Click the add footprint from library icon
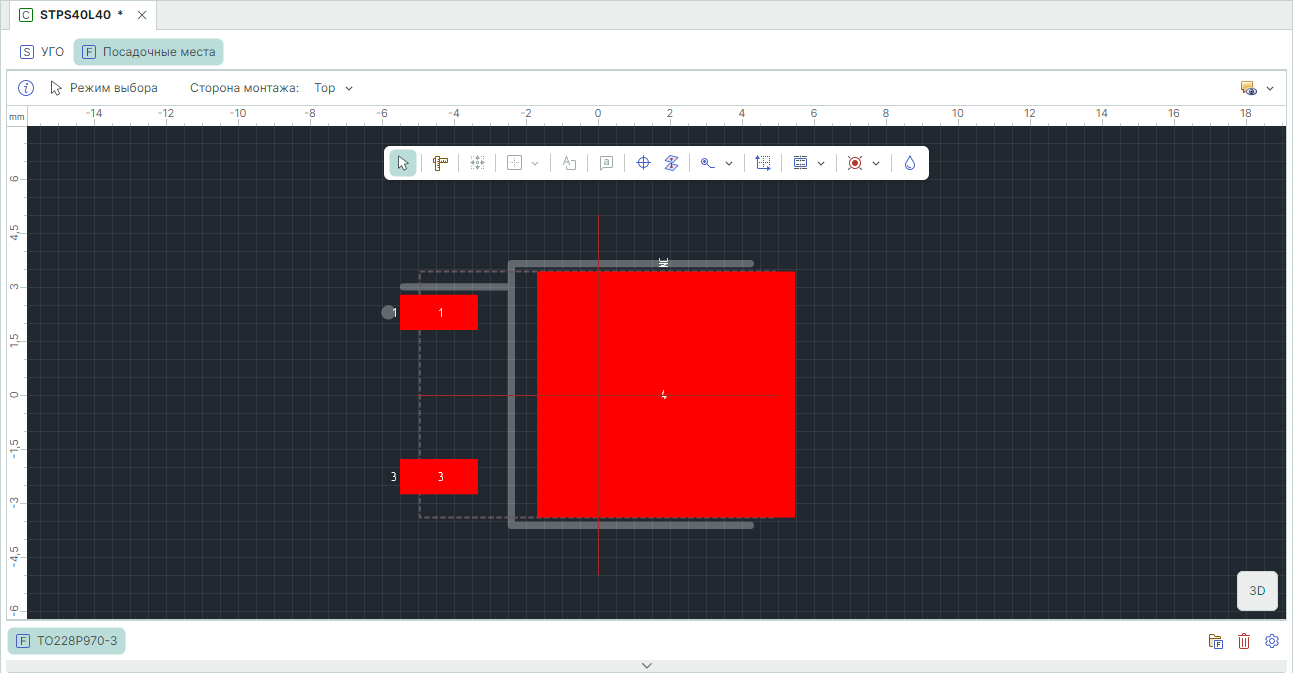 1216,641
